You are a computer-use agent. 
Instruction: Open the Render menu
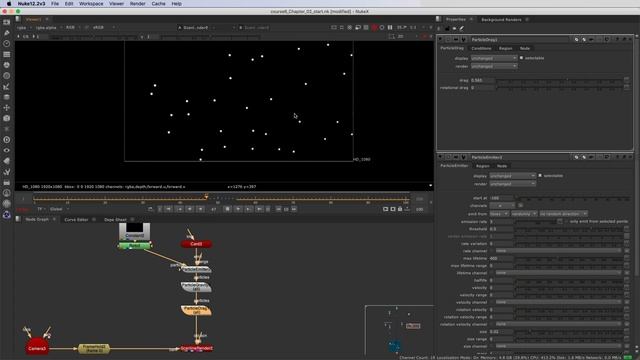(x=138, y=4)
